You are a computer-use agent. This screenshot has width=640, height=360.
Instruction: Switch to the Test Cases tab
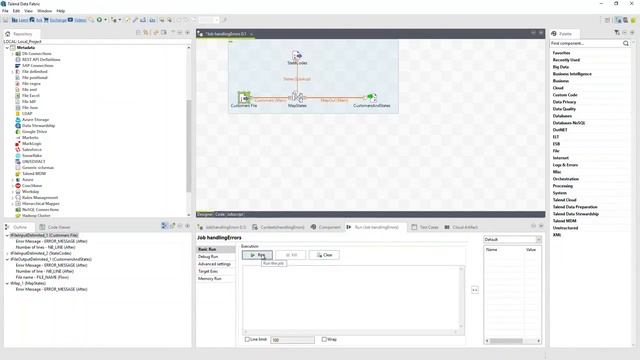pyautogui.click(x=425, y=227)
